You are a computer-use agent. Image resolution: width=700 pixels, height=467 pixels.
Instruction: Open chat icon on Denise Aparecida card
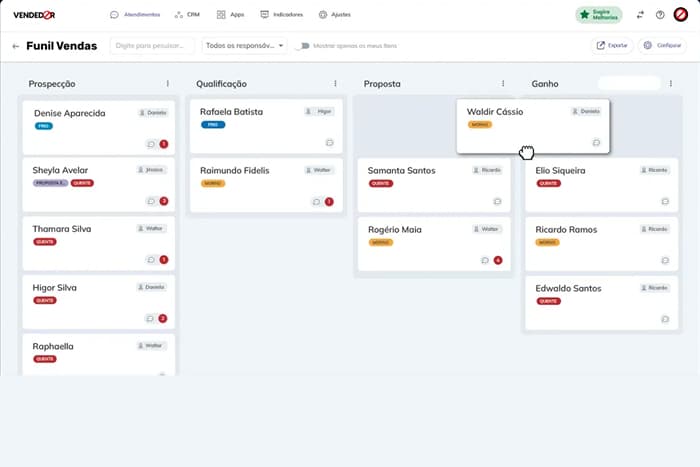pyautogui.click(x=151, y=144)
